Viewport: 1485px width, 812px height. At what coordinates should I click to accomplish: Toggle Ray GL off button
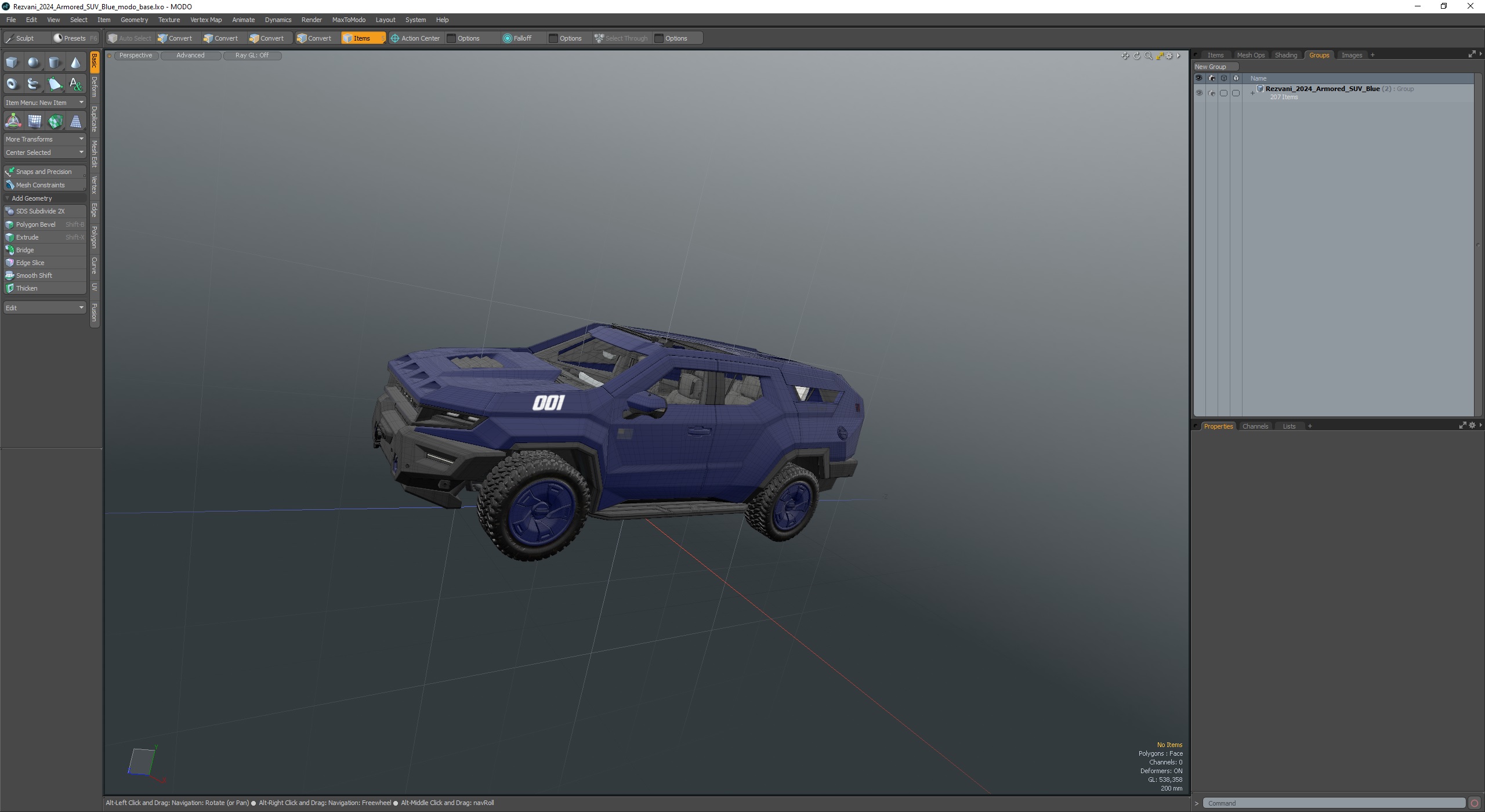pos(252,56)
